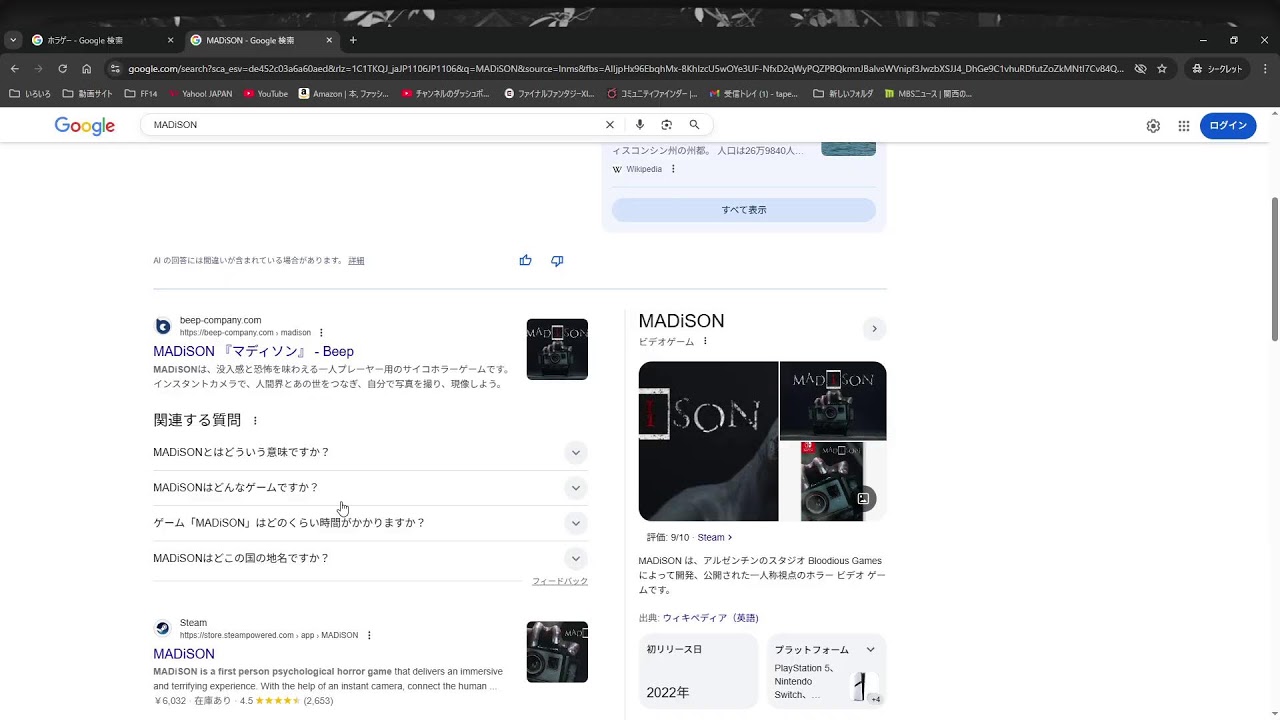Select the MADiSON - Google 検索 tab
1280x720 pixels.
pyautogui.click(x=250, y=40)
